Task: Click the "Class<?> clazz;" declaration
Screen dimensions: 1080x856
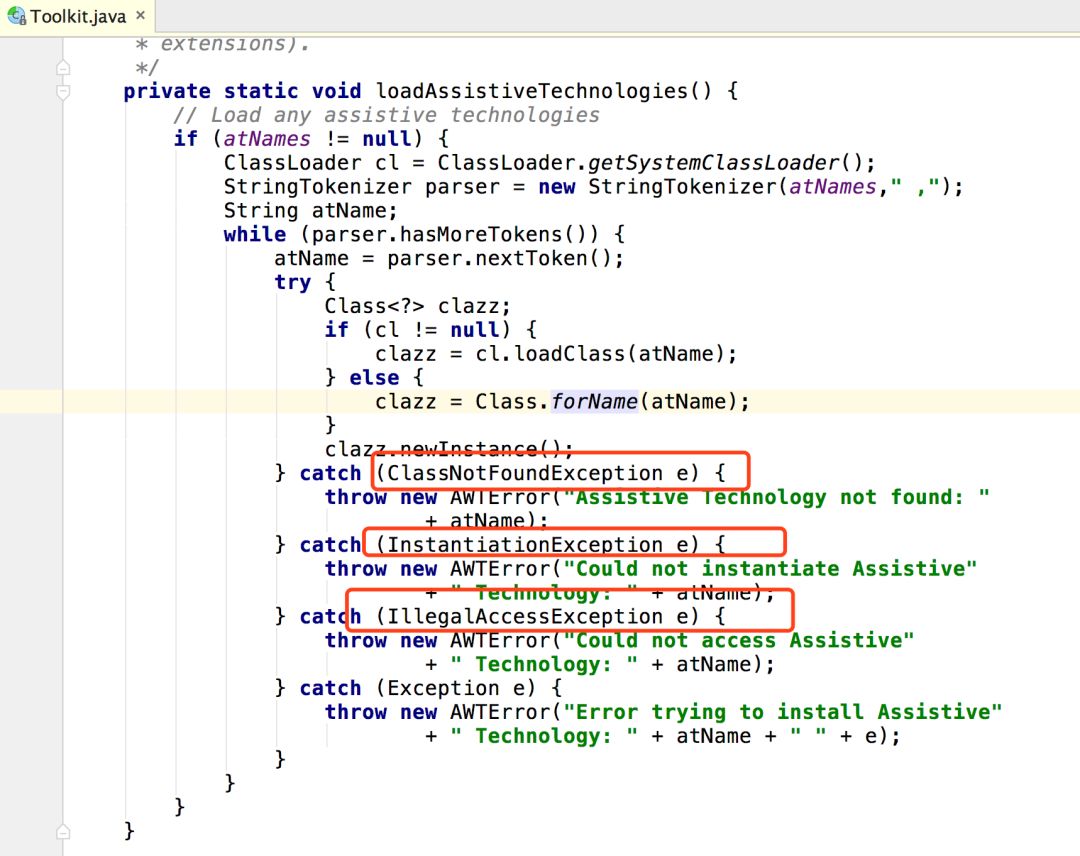Action: (x=417, y=306)
